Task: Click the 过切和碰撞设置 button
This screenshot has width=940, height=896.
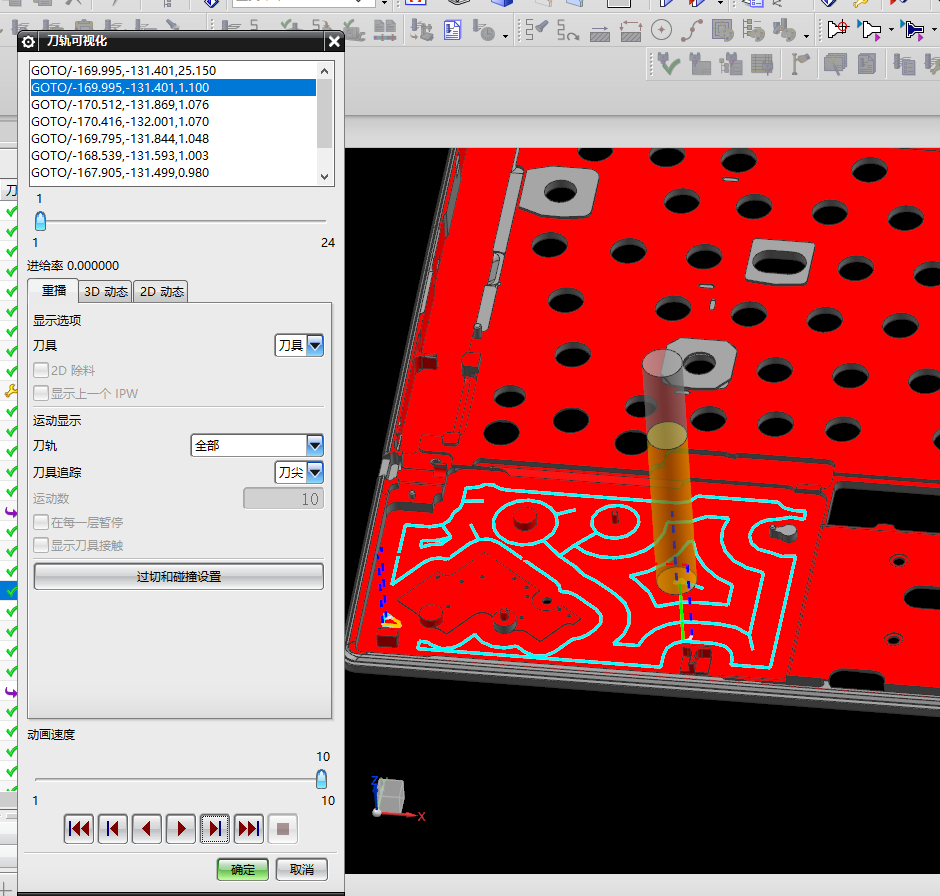Action: pos(179,577)
